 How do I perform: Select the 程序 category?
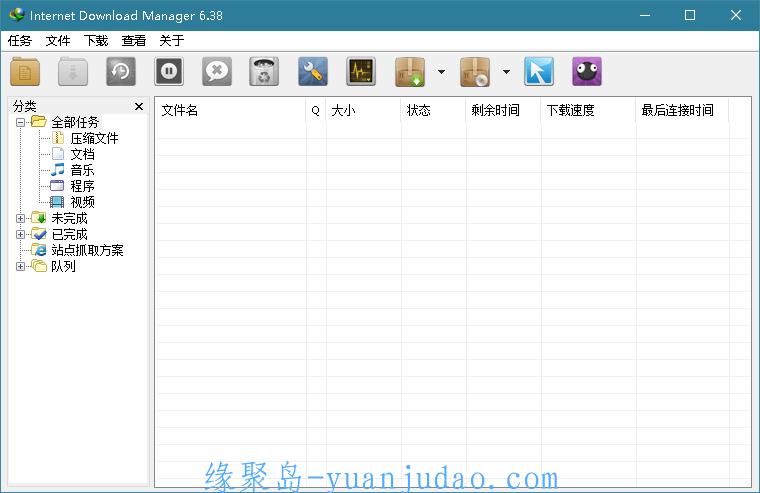pyautogui.click(x=82, y=186)
